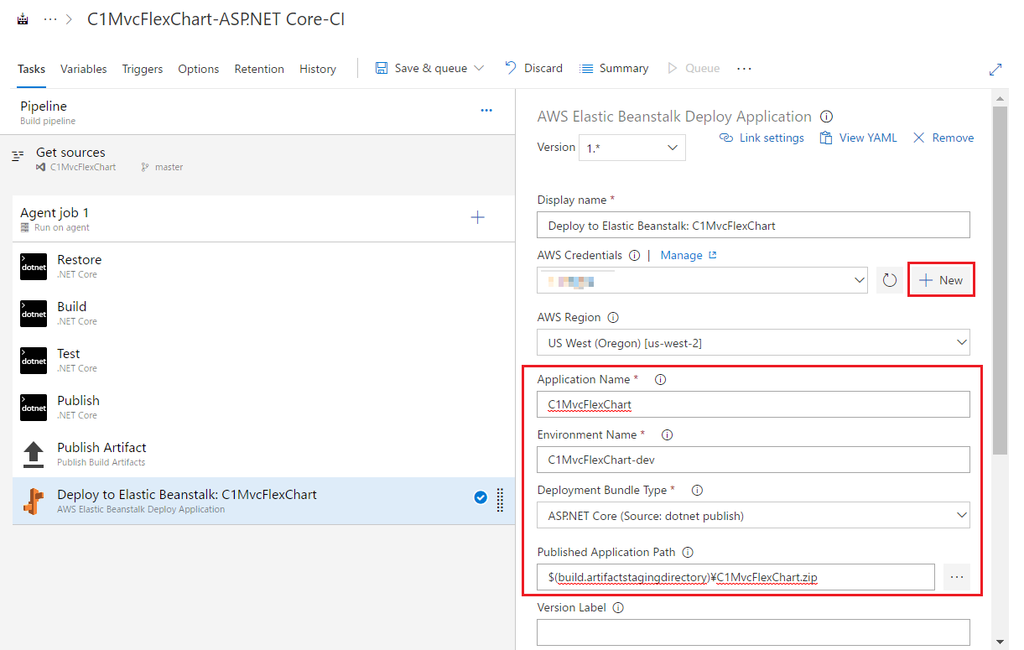Open AWS Credentials dropdown
Screen dimensions: 1024x650
702,280
